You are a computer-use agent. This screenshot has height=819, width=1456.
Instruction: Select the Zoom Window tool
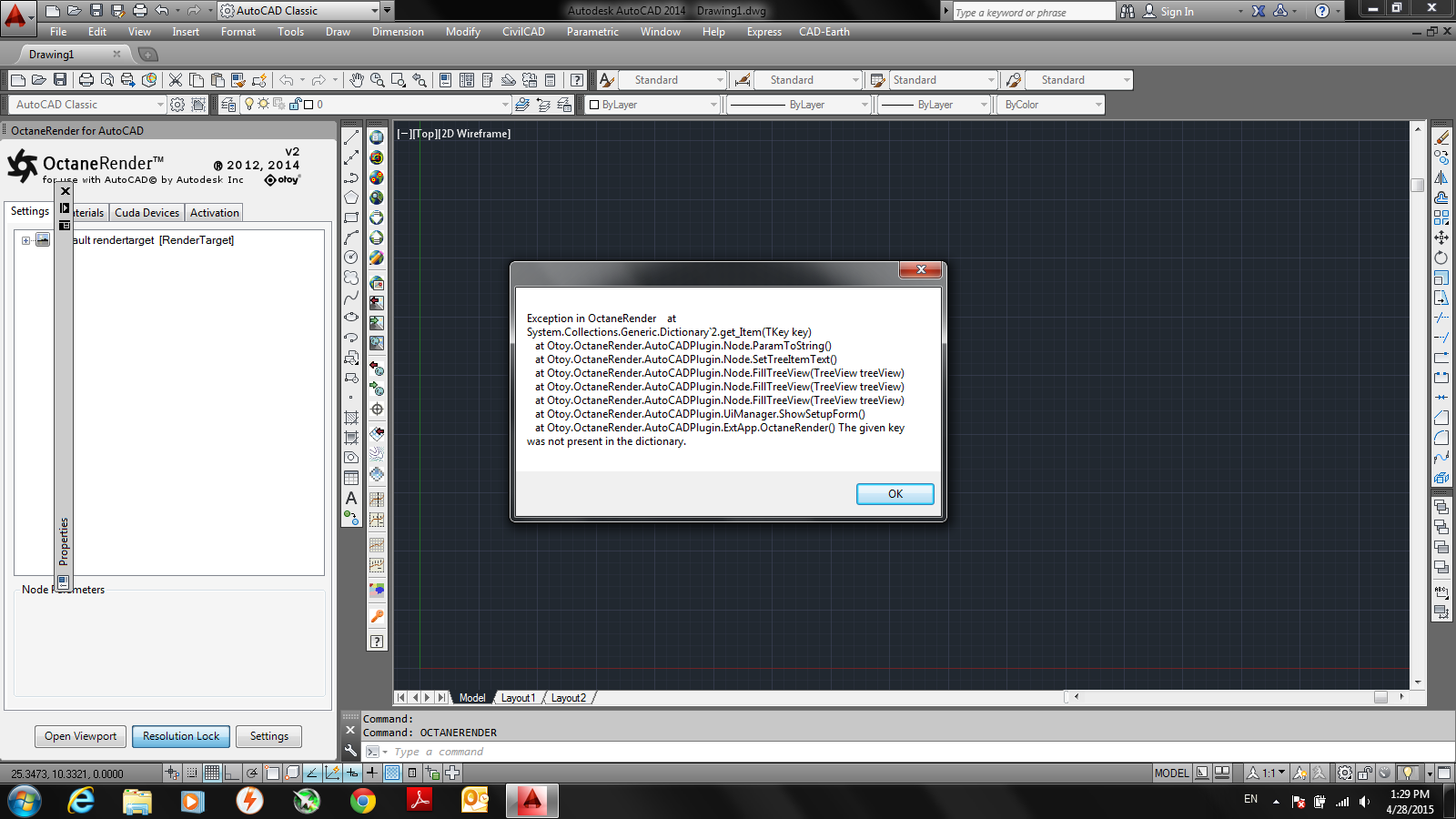coord(399,80)
